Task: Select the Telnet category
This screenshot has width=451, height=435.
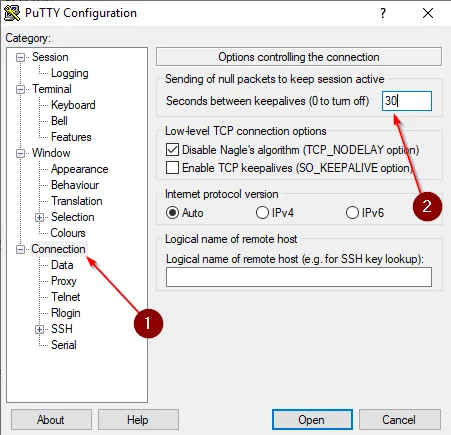Action: (66, 297)
